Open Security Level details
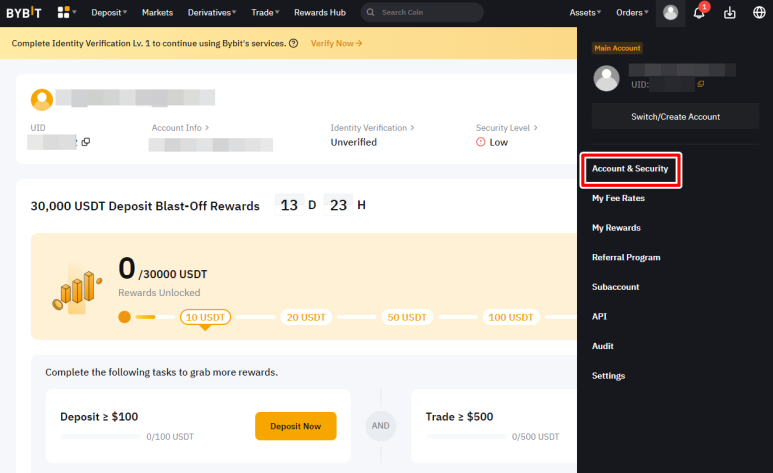This screenshot has height=473, width=773. (506, 128)
